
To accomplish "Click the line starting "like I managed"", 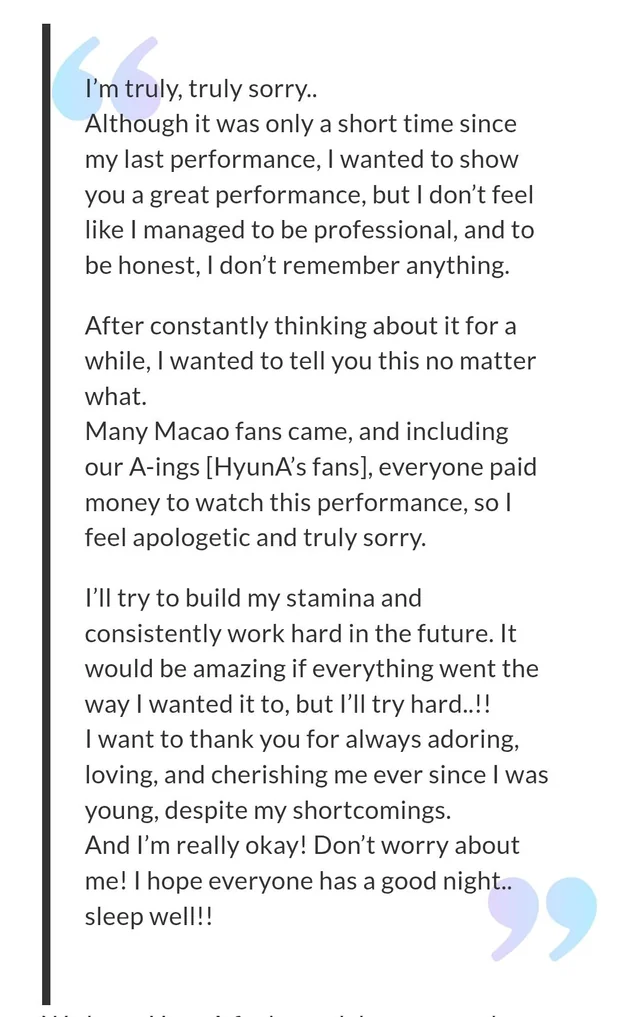I will click(309, 230).
